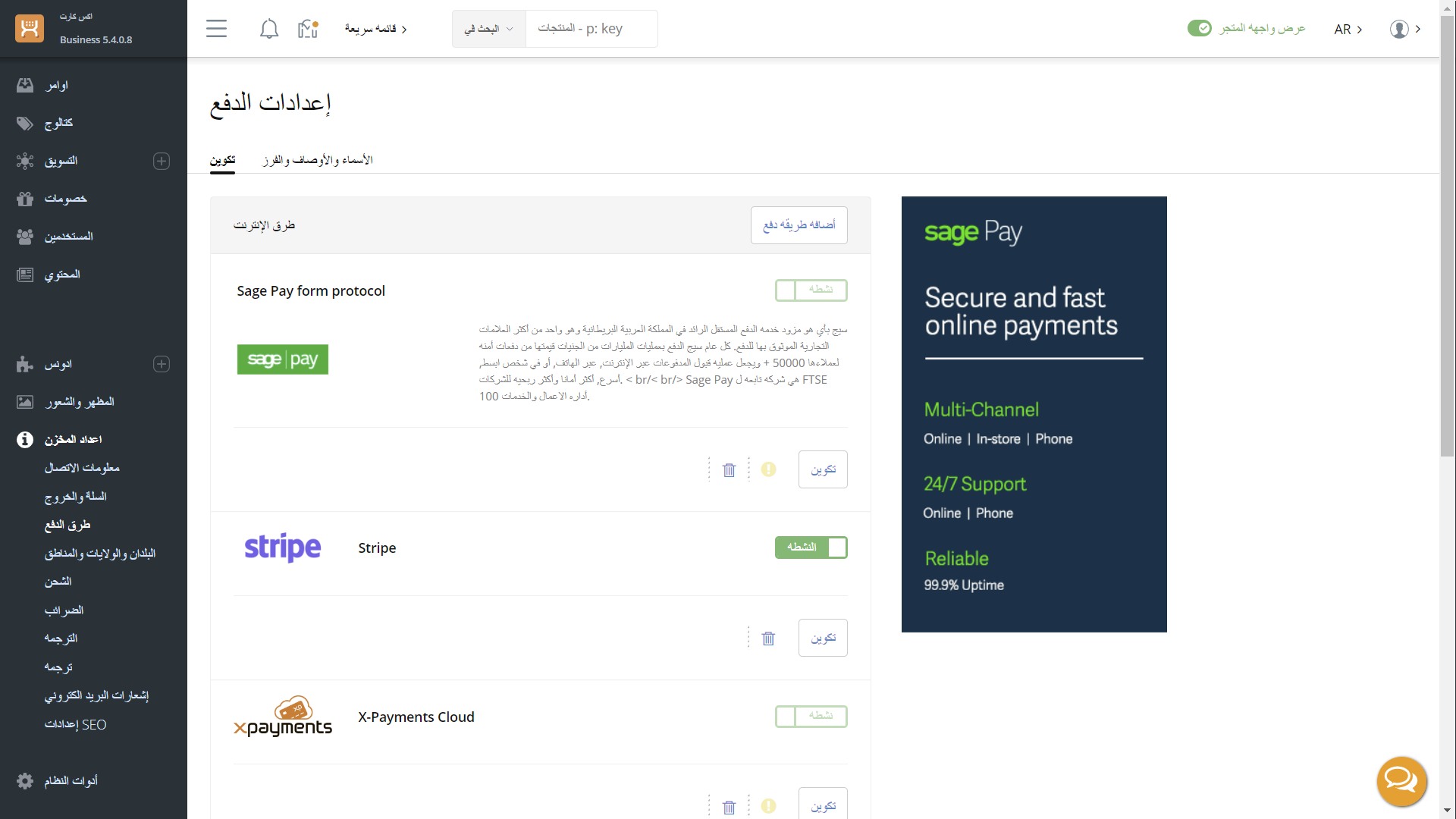
Task: Enable X-Payments Cloud switch
Action: click(811, 716)
